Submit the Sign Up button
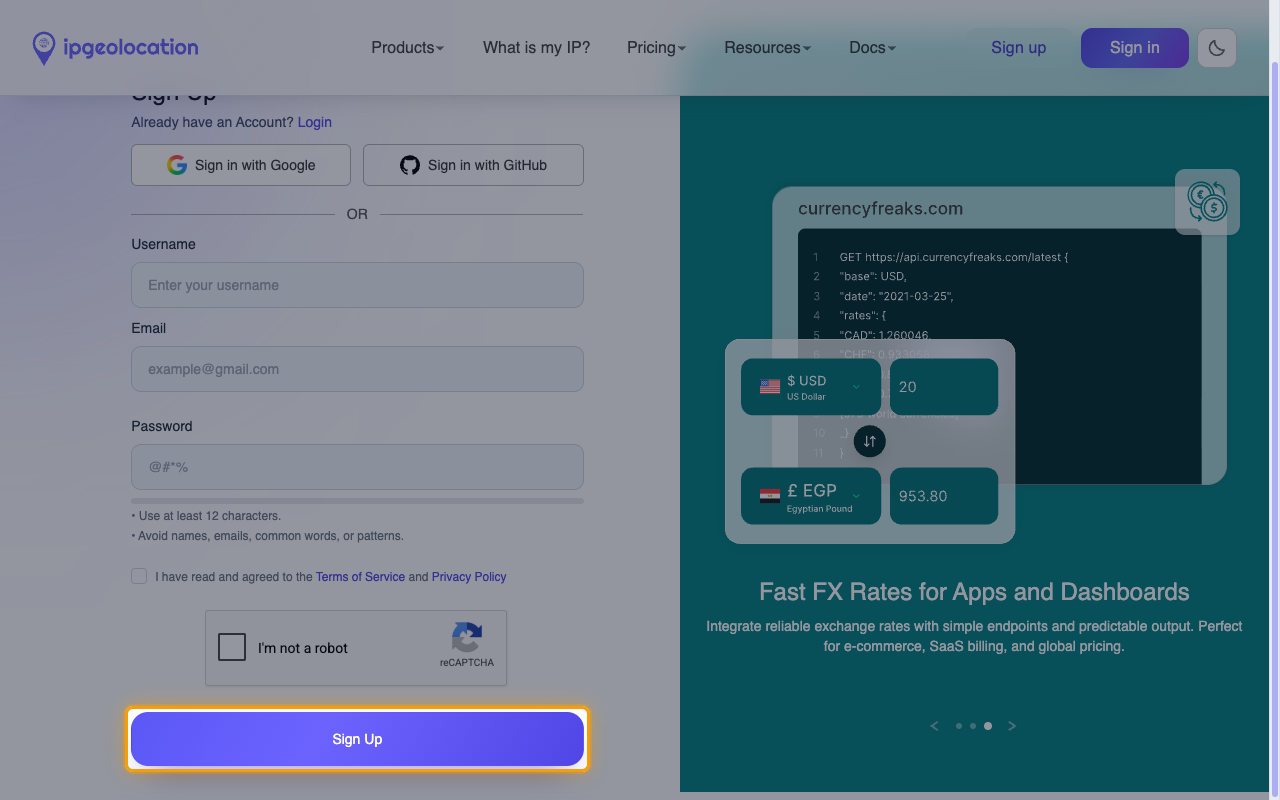1280x800 pixels. 357,739
